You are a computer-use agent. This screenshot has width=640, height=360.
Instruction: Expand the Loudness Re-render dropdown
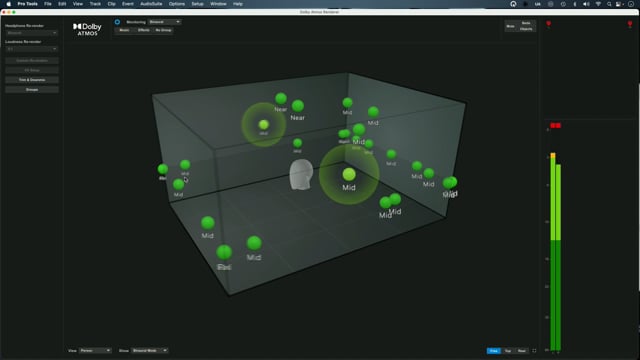[x=32, y=49]
